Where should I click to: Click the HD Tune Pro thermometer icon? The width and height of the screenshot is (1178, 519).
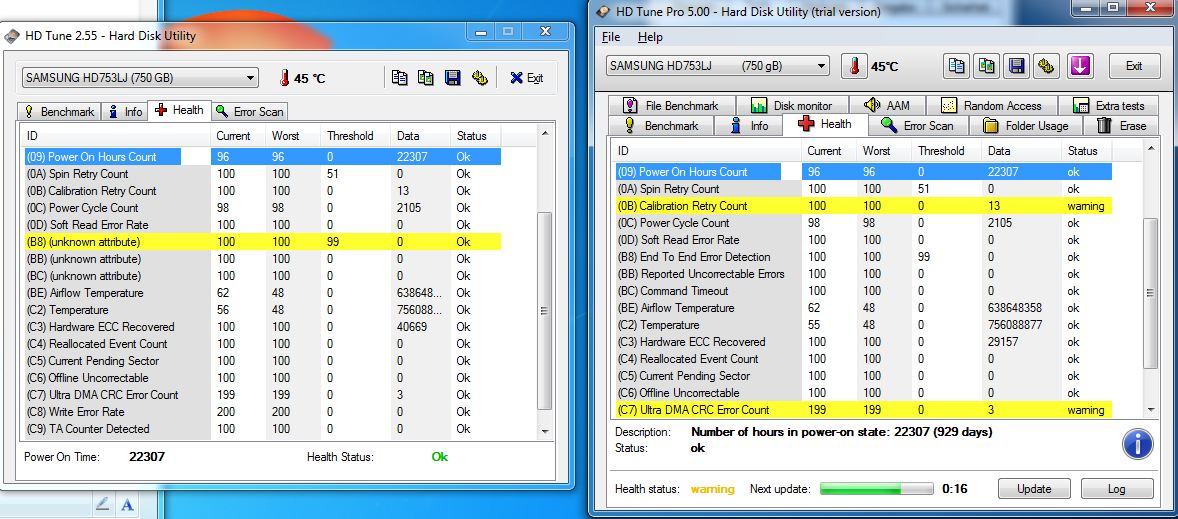coord(854,66)
